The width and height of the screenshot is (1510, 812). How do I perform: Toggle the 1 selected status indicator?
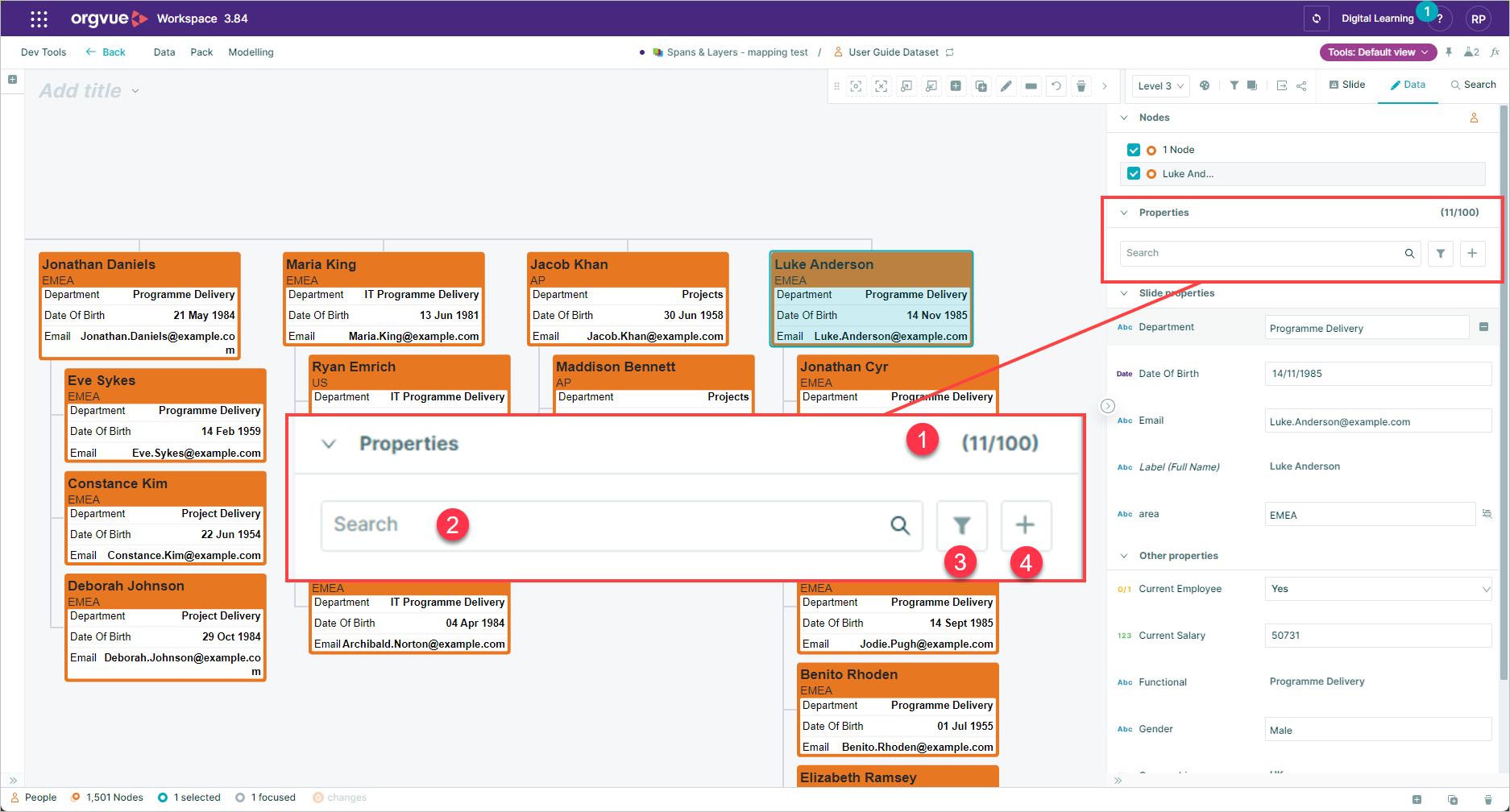[x=189, y=797]
